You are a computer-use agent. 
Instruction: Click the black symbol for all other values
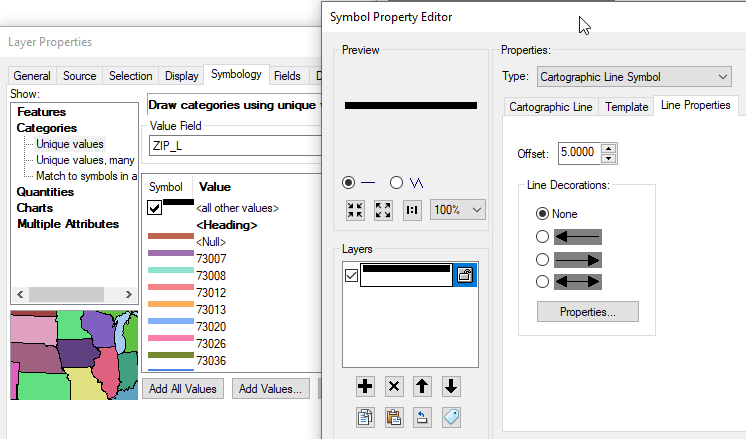178,202
